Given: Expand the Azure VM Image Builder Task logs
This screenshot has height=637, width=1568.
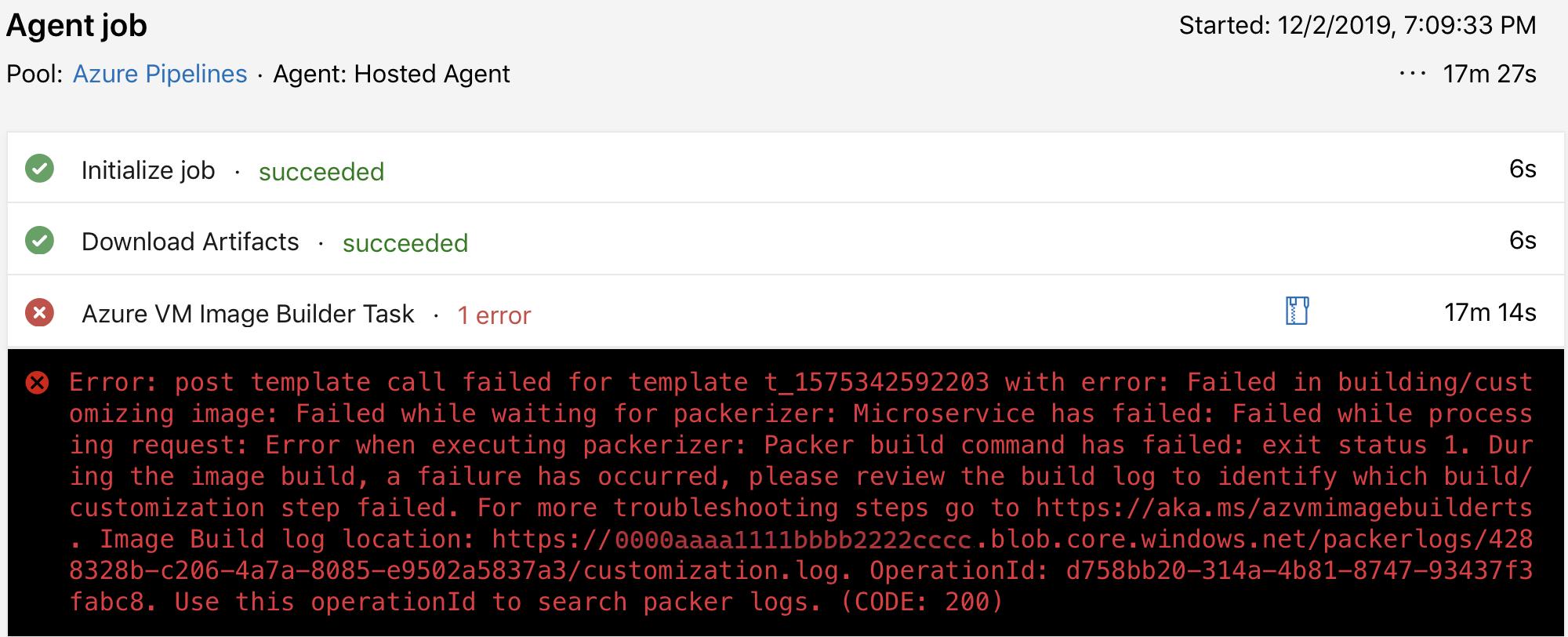Looking at the screenshot, I should click(x=248, y=312).
